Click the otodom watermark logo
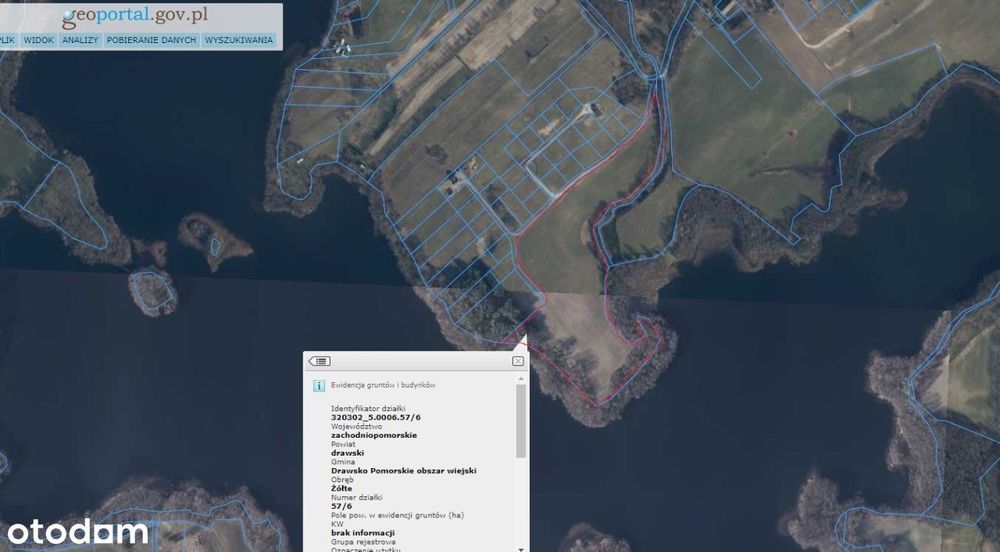1000x552 pixels. tap(78, 532)
